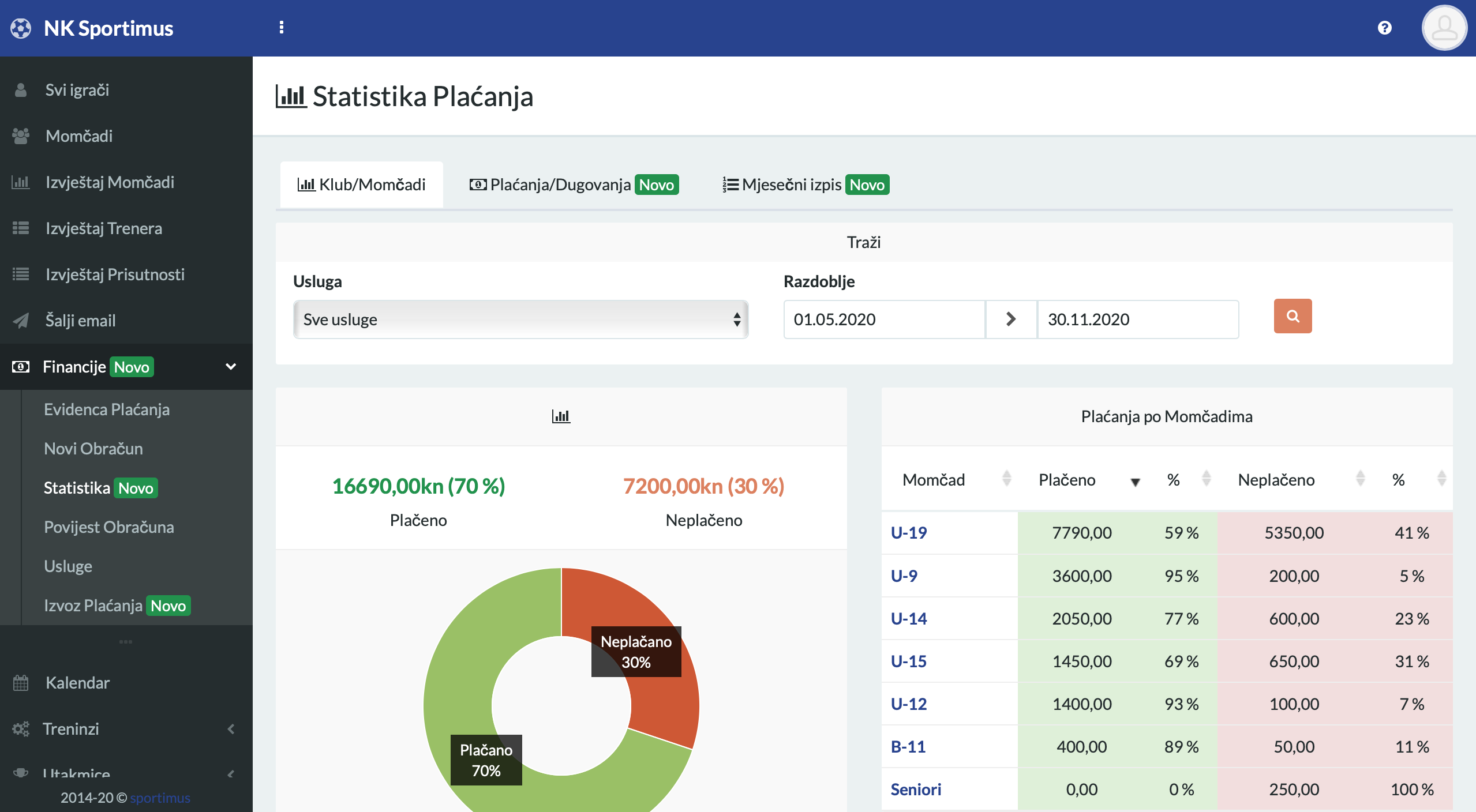This screenshot has height=812, width=1476.
Task: Click the Momčadi group icon in sidebar
Action: coord(21,136)
